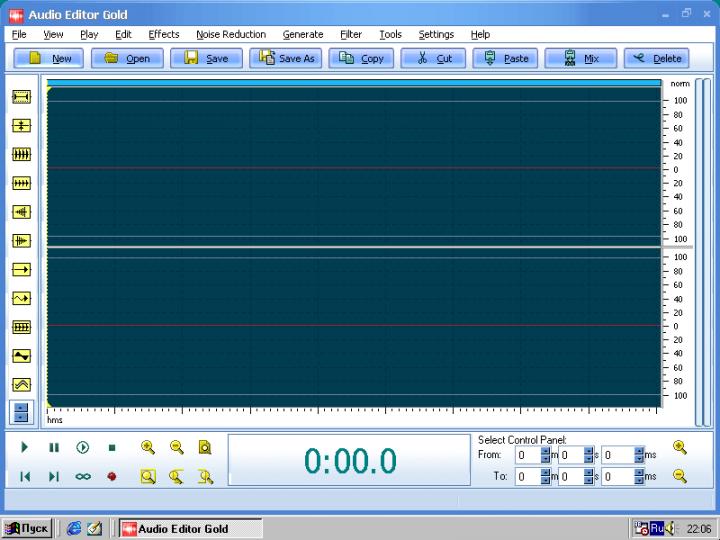Click the Paste toolbar button
Screen dimensions: 720x540
coord(506,58)
